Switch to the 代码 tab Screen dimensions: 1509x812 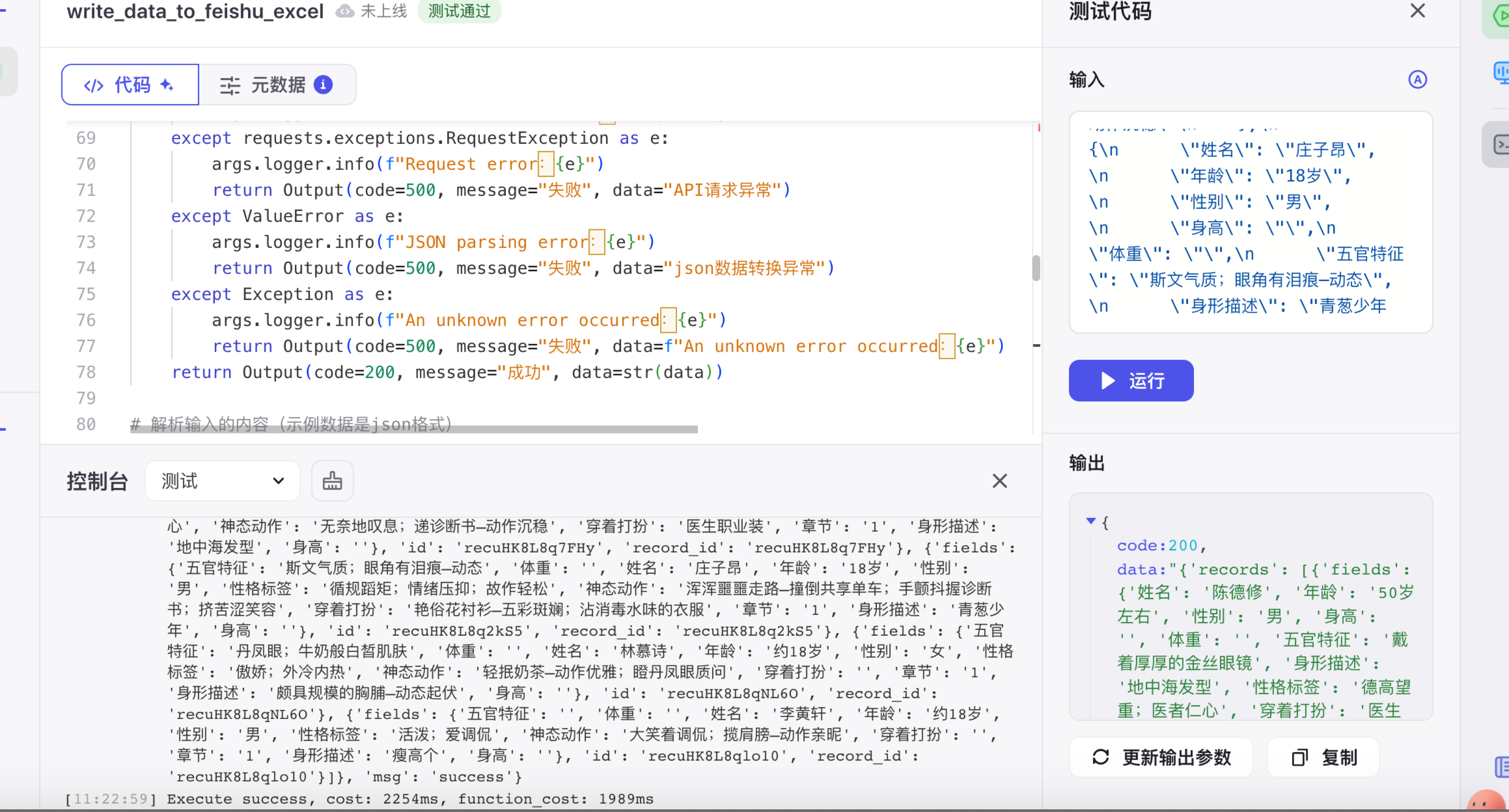[x=130, y=84]
